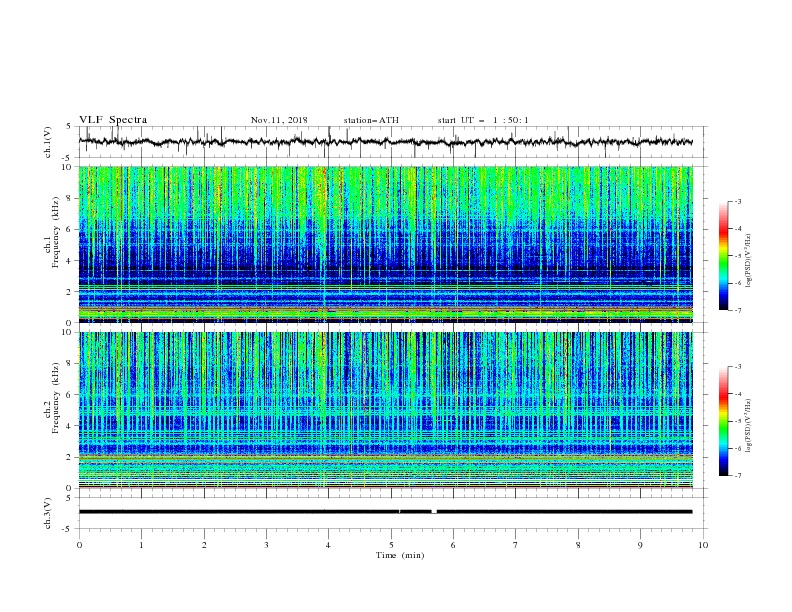Click the "-3" tick on the upper colorbar

pyautogui.click(x=737, y=201)
